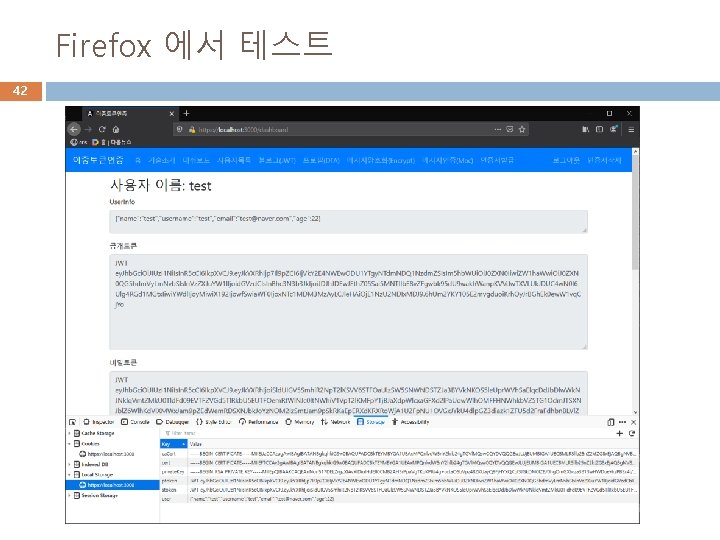Open the Firefox account icon
720x540 pixels.
(x=613, y=129)
